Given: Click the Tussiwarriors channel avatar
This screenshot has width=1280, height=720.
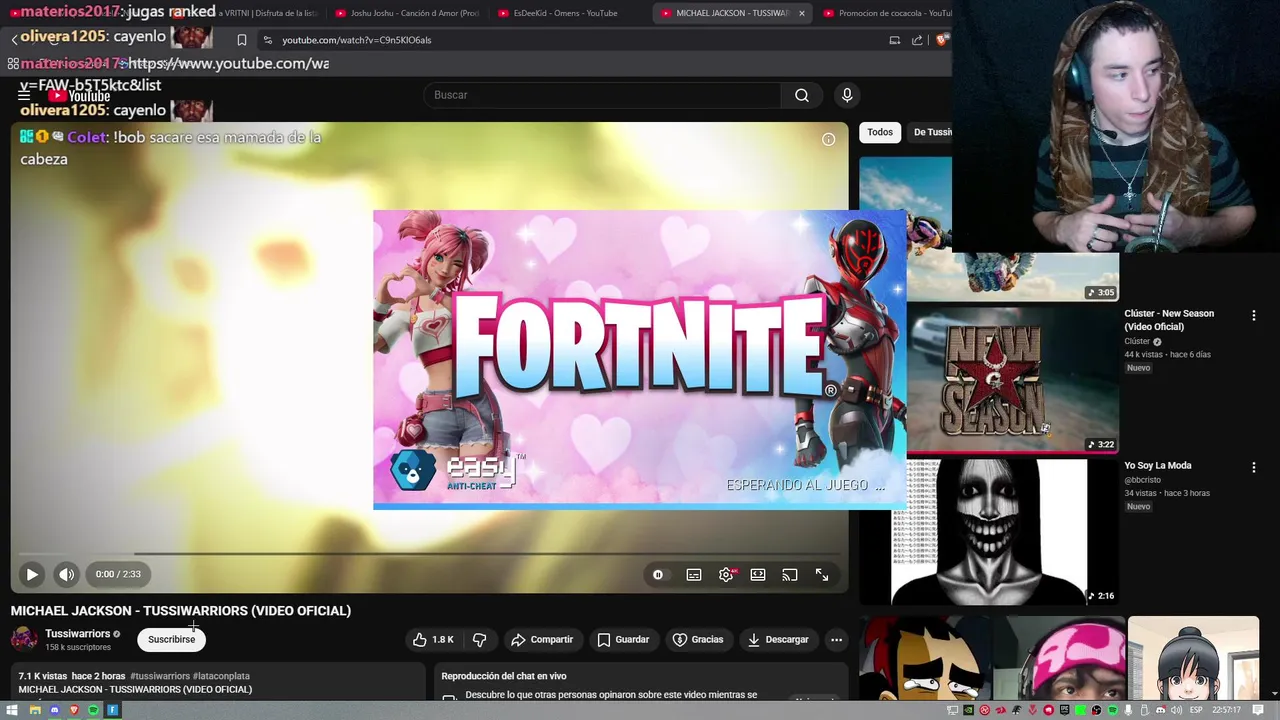Looking at the screenshot, I should (24, 639).
